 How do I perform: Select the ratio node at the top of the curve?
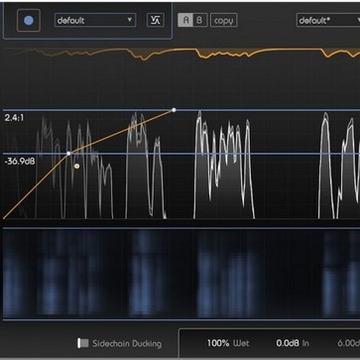coord(174,110)
